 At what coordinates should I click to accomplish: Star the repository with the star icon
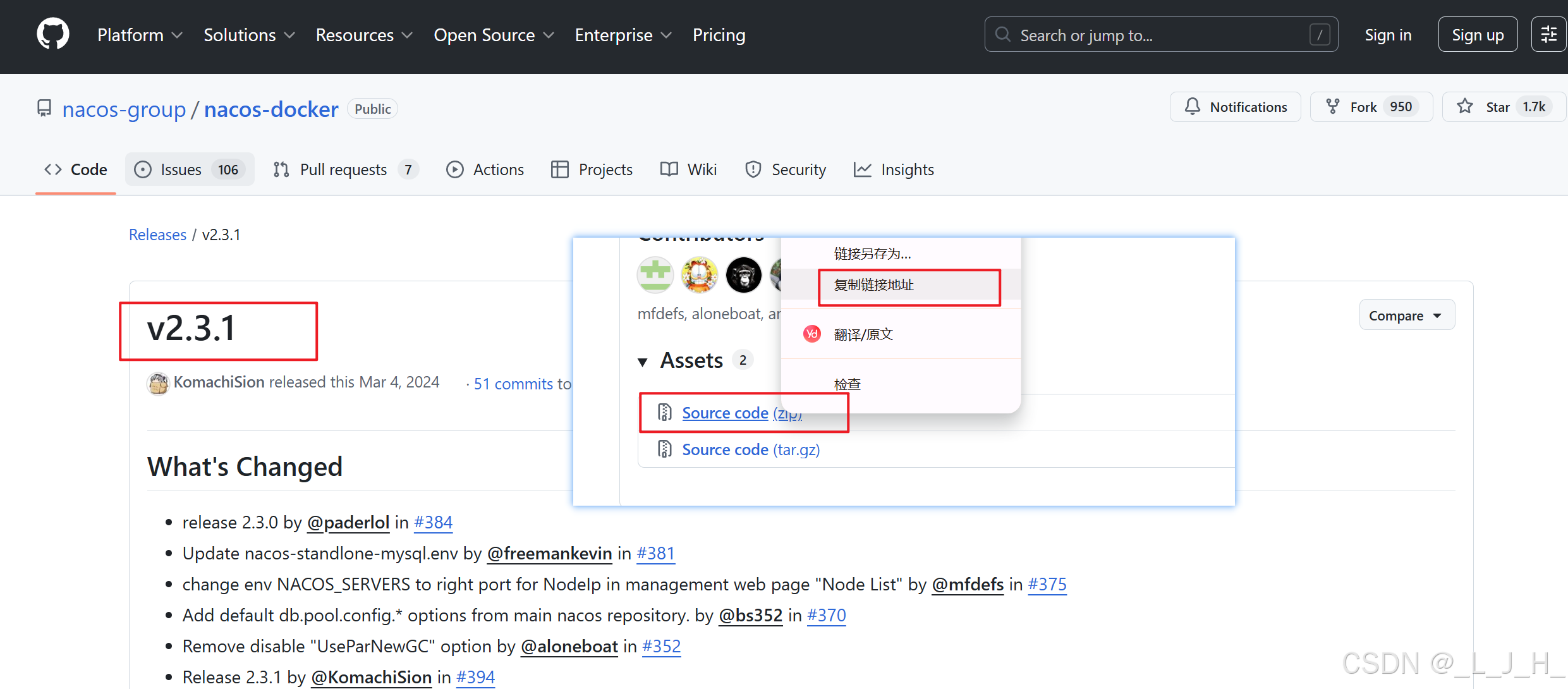1465,107
